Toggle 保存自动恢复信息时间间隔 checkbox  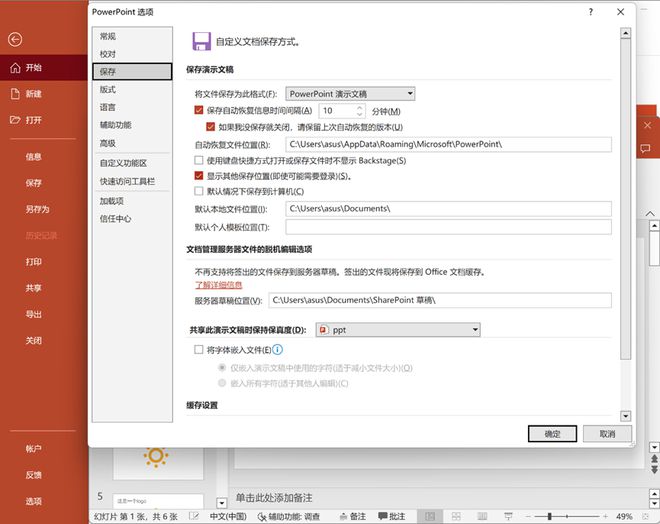pos(199,110)
